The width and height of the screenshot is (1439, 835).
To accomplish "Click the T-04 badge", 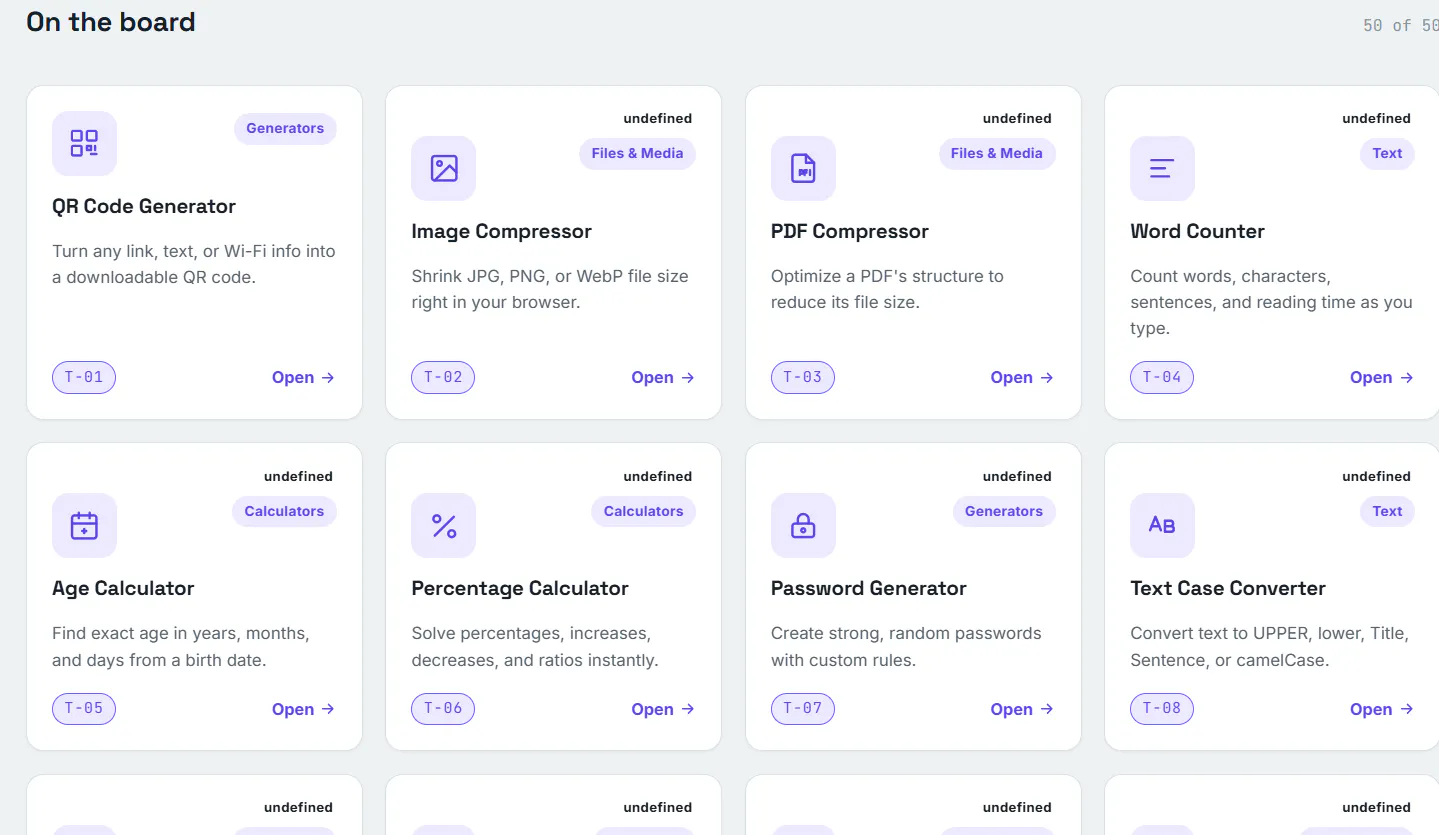I will click(x=1162, y=377).
